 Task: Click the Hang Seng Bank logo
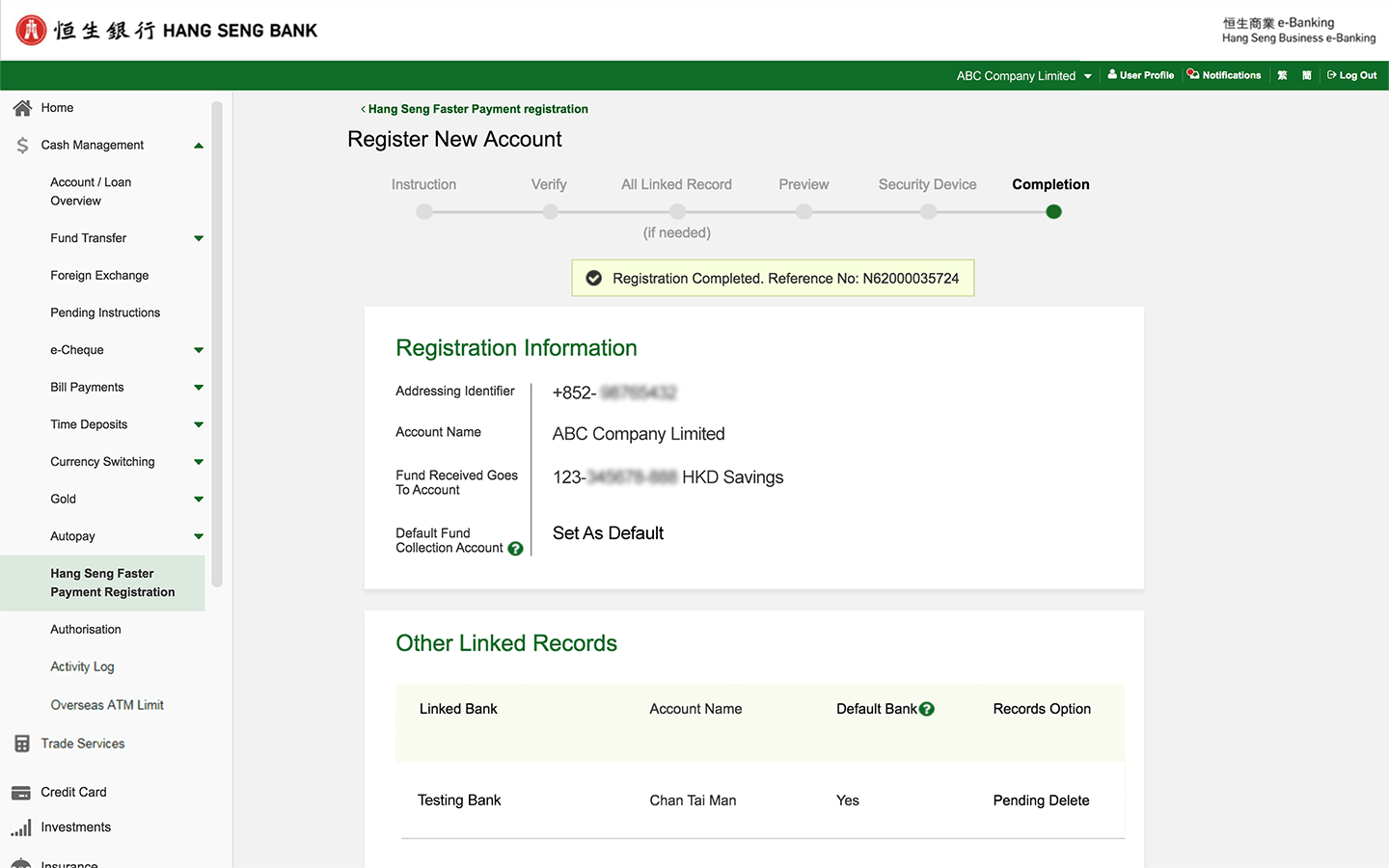[x=167, y=30]
